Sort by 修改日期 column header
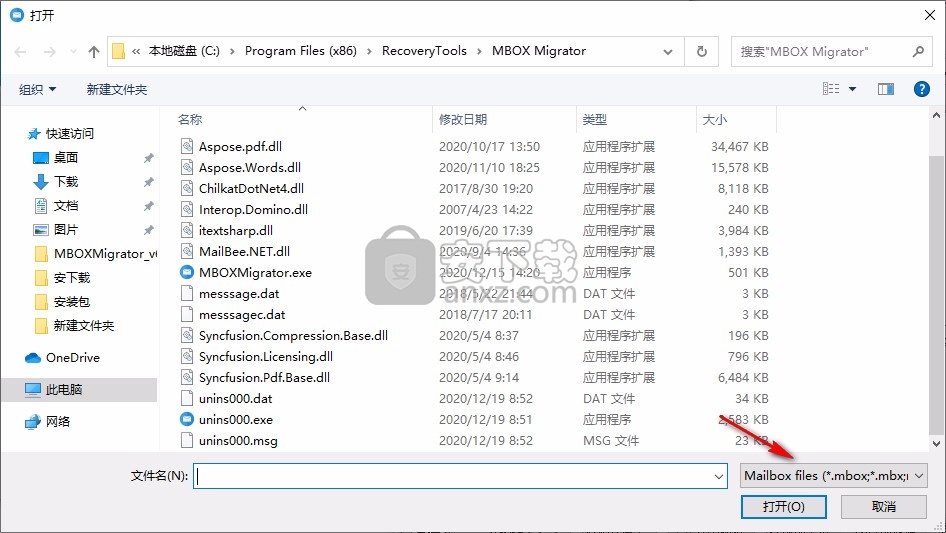The image size is (946, 533). (463, 120)
